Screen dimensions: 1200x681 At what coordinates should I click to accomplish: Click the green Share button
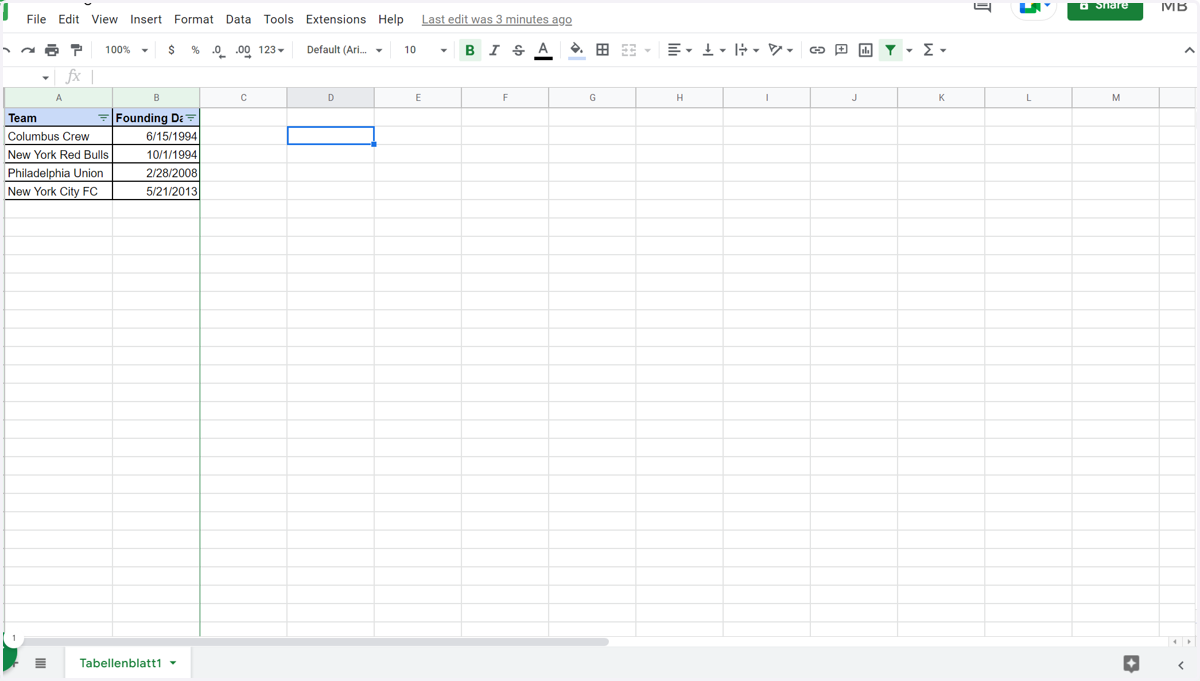(1105, 8)
